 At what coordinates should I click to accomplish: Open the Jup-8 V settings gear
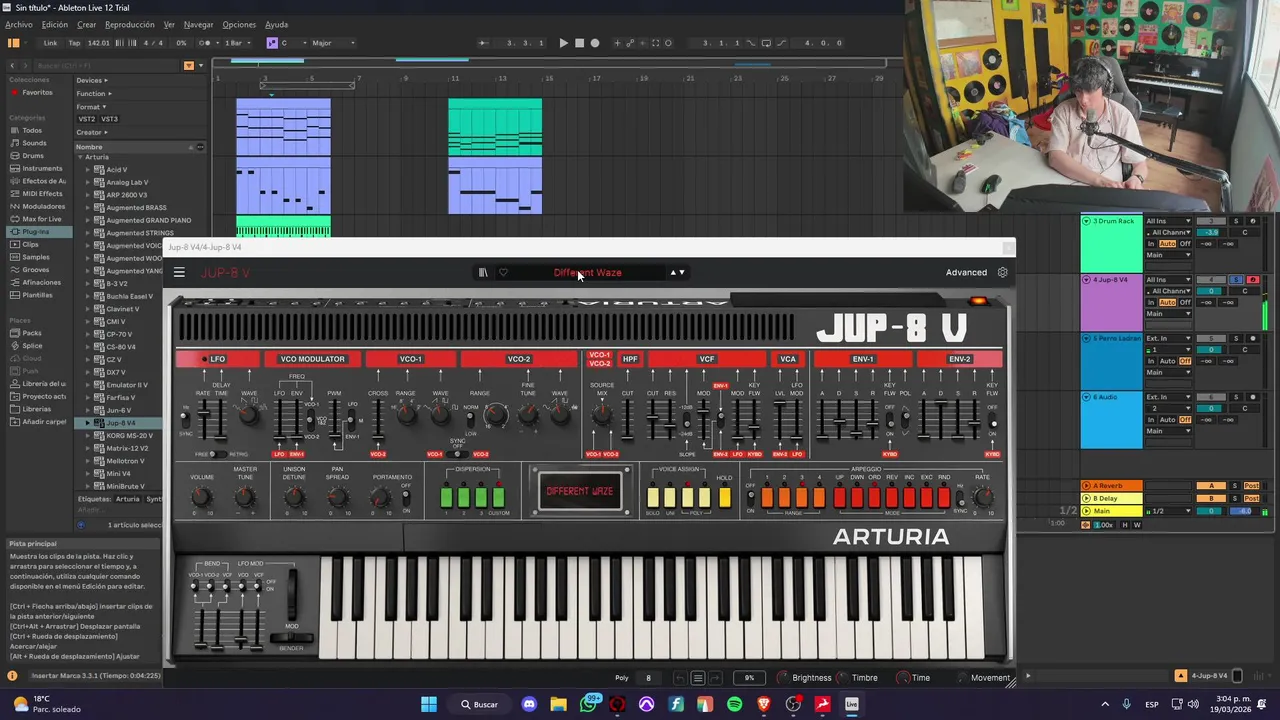pyautogui.click(x=1003, y=272)
